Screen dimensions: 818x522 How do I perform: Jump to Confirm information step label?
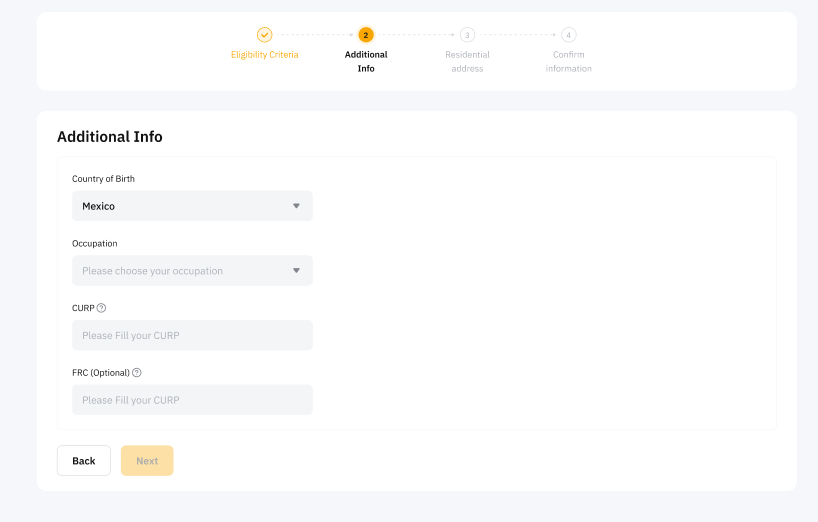[568, 61]
